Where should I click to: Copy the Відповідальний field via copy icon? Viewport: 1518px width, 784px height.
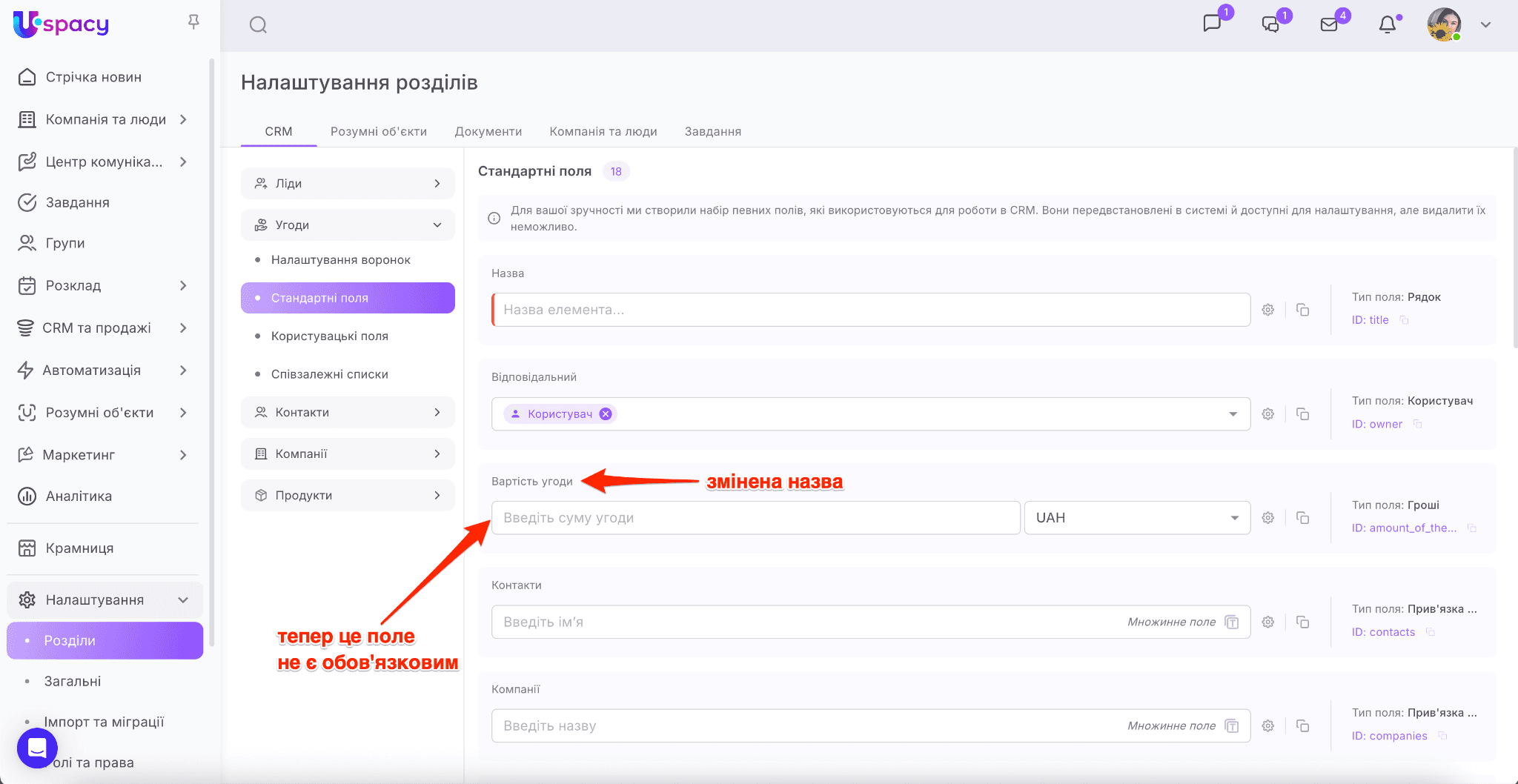coord(1302,414)
